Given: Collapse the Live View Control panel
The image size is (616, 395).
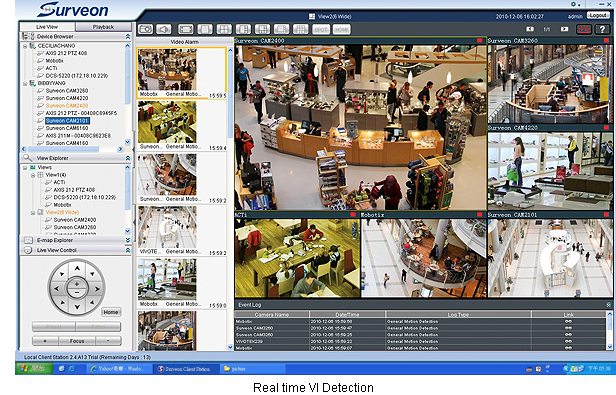Looking at the screenshot, I should [128, 250].
